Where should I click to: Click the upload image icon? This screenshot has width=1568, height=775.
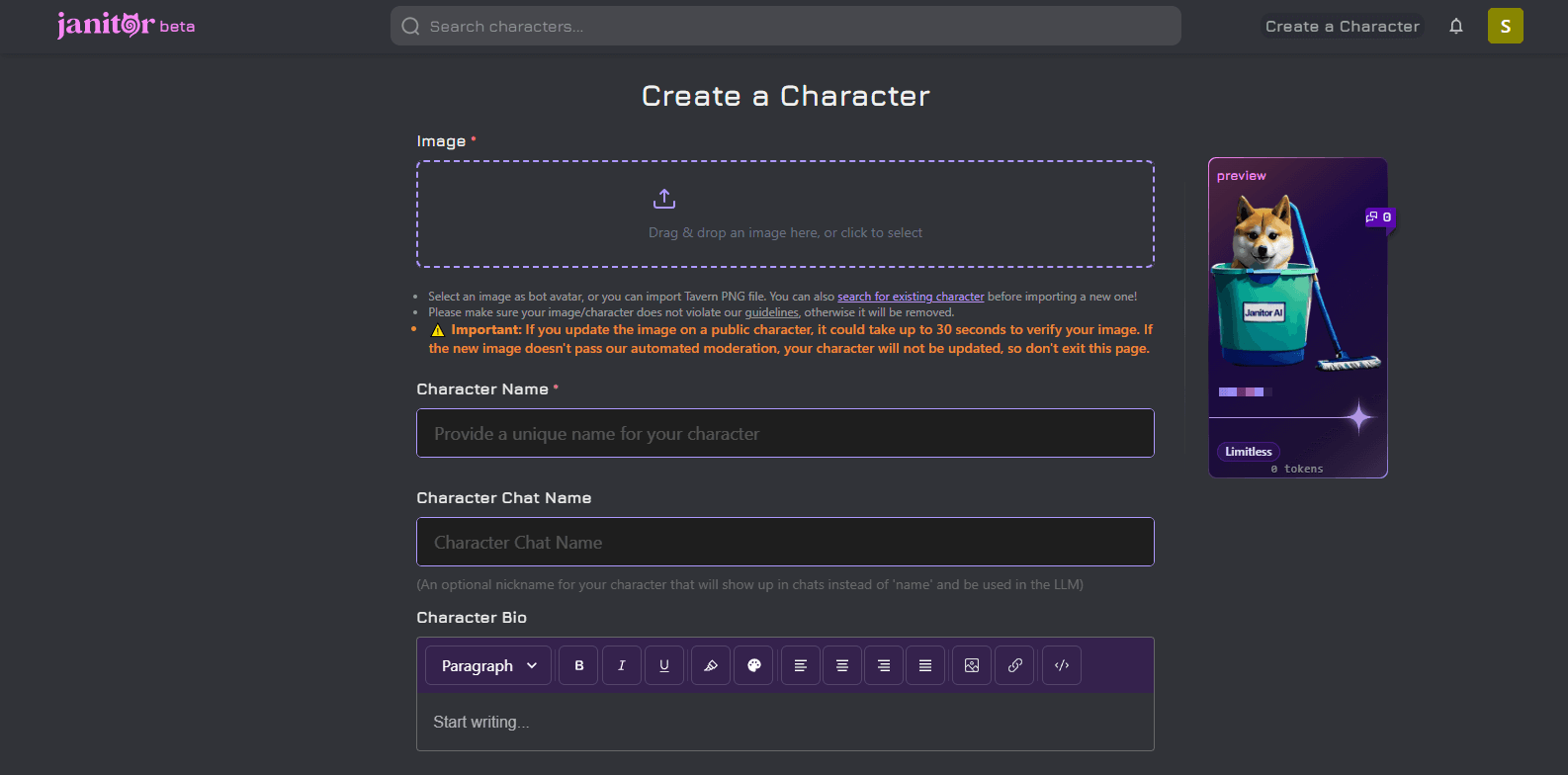[664, 199]
